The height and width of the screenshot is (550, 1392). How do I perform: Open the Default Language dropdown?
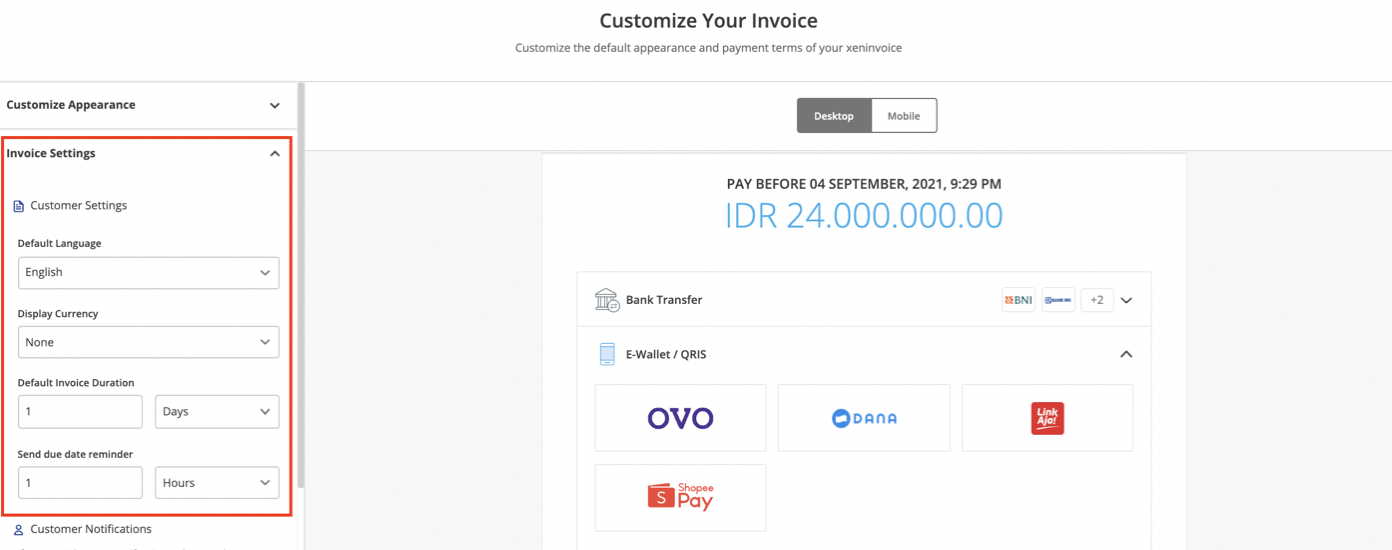tap(148, 273)
